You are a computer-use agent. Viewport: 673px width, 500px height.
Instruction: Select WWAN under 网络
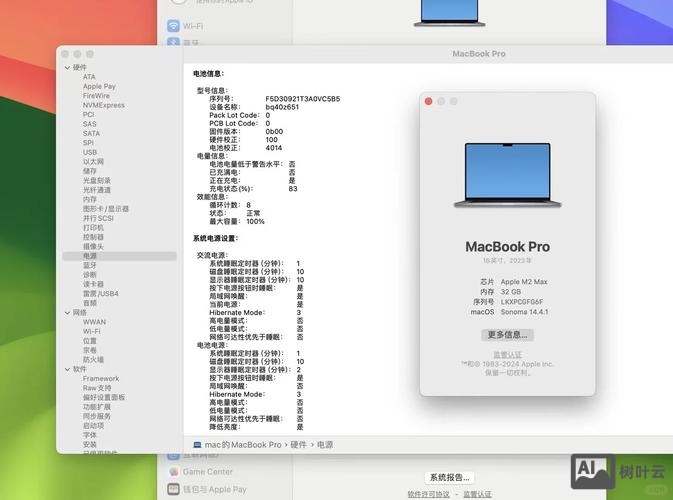[x=94, y=322]
